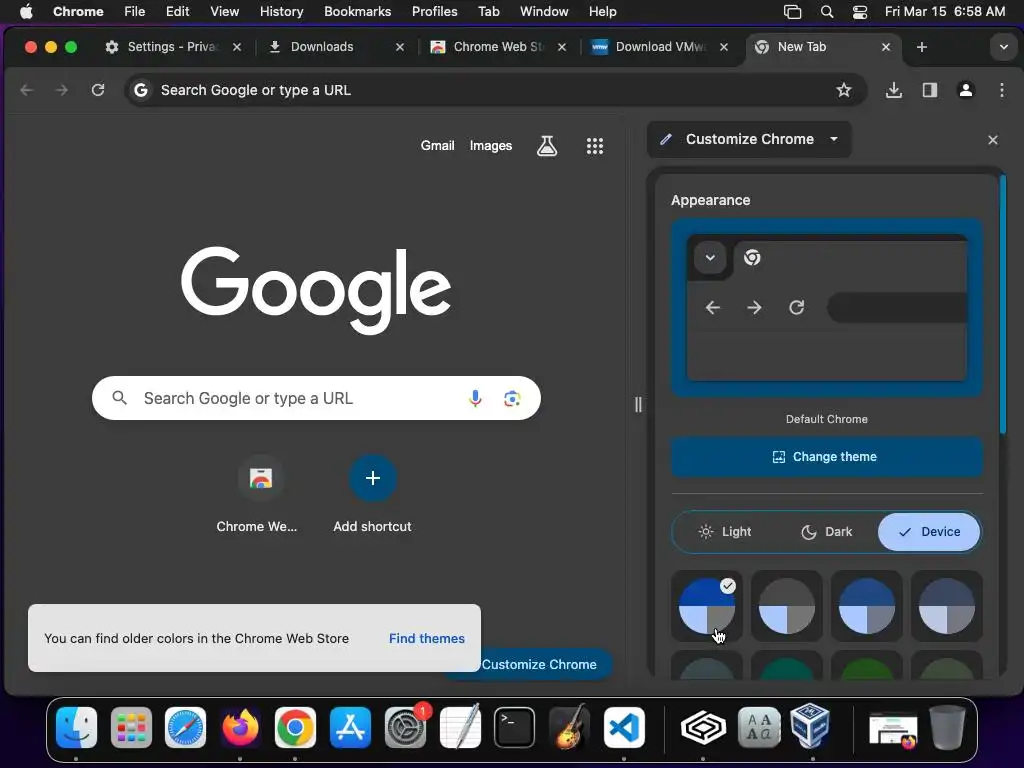Bookmark this tab with the star icon
This screenshot has width=1024, height=768.
pos(844,90)
